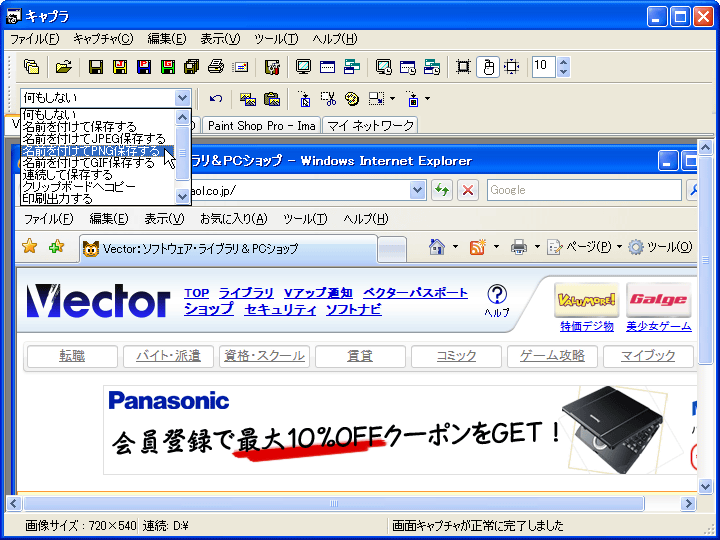Decrease the timer value with down stepper
Viewport: 720px width, 540px height.
coord(563,72)
